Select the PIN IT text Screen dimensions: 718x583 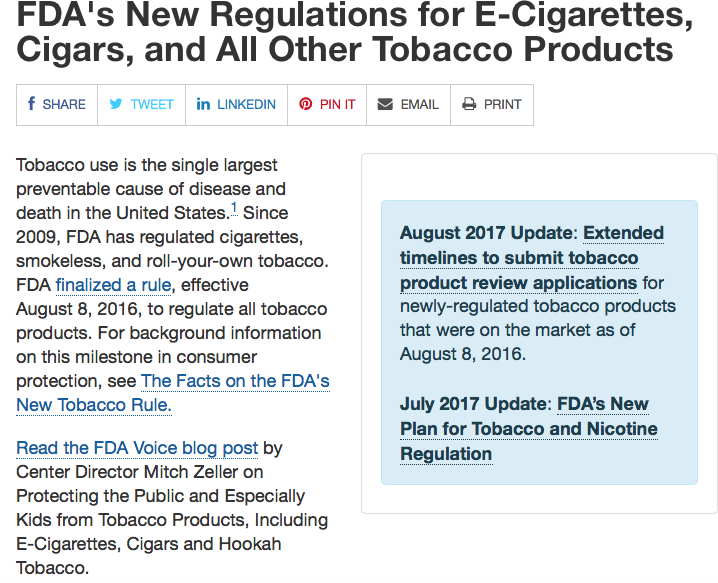pos(337,104)
